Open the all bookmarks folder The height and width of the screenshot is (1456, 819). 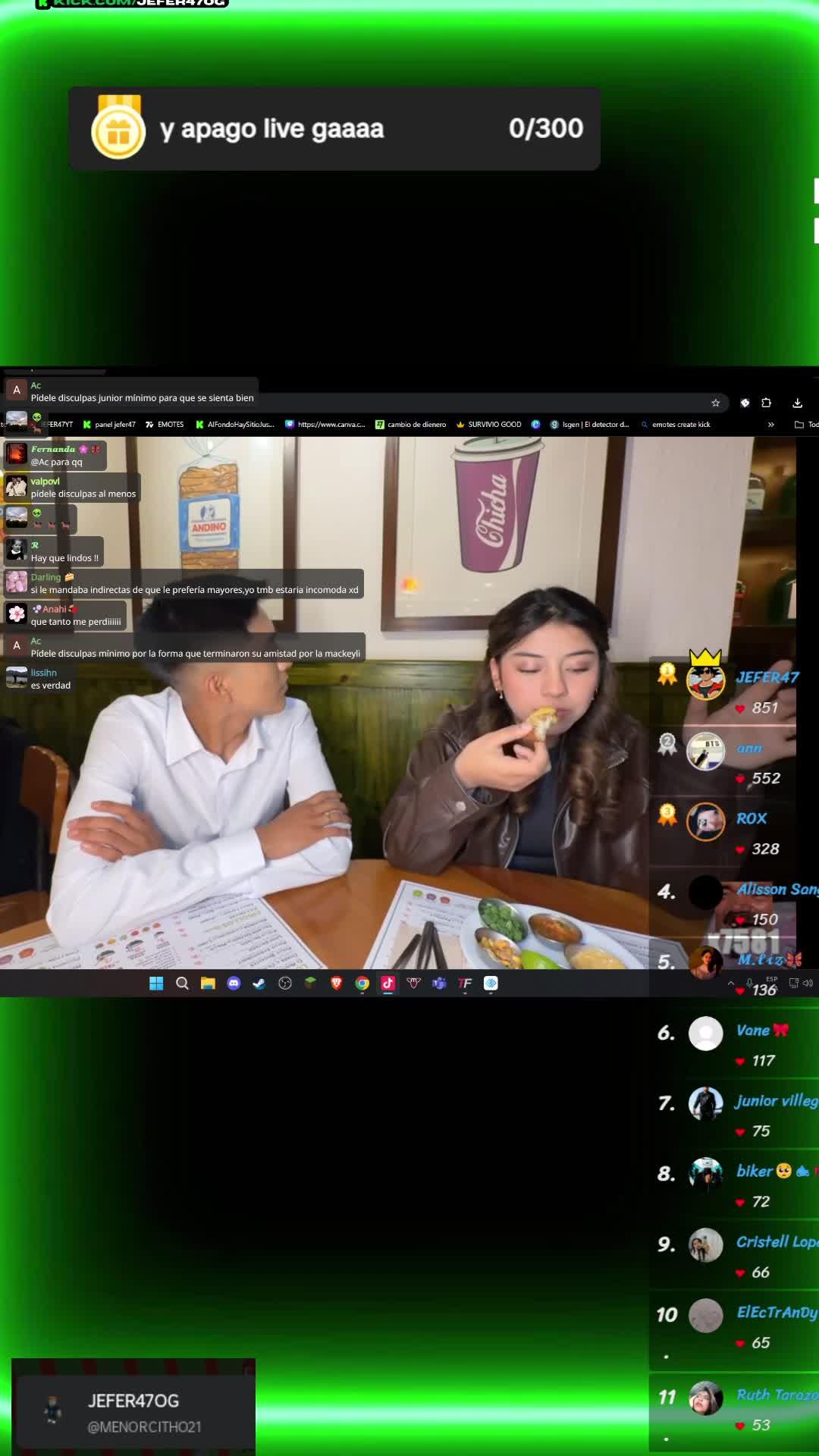(805, 425)
